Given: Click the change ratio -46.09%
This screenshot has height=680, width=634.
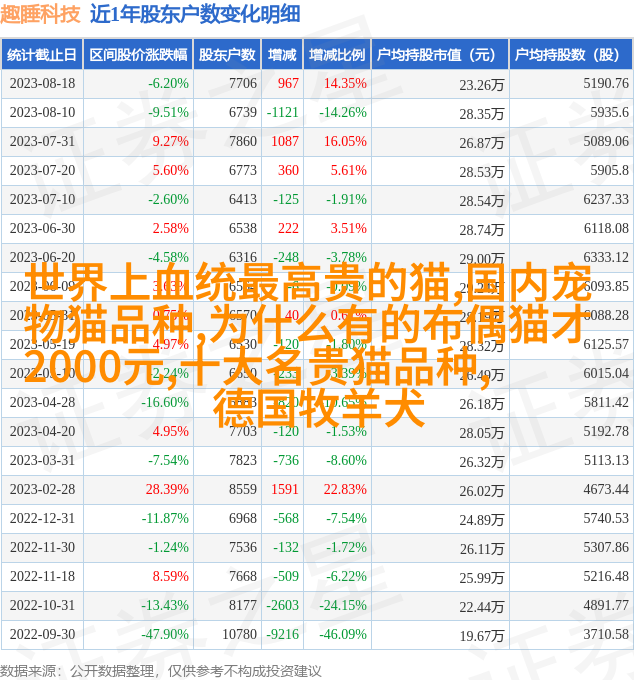Looking at the screenshot, I should (x=343, y=634).
